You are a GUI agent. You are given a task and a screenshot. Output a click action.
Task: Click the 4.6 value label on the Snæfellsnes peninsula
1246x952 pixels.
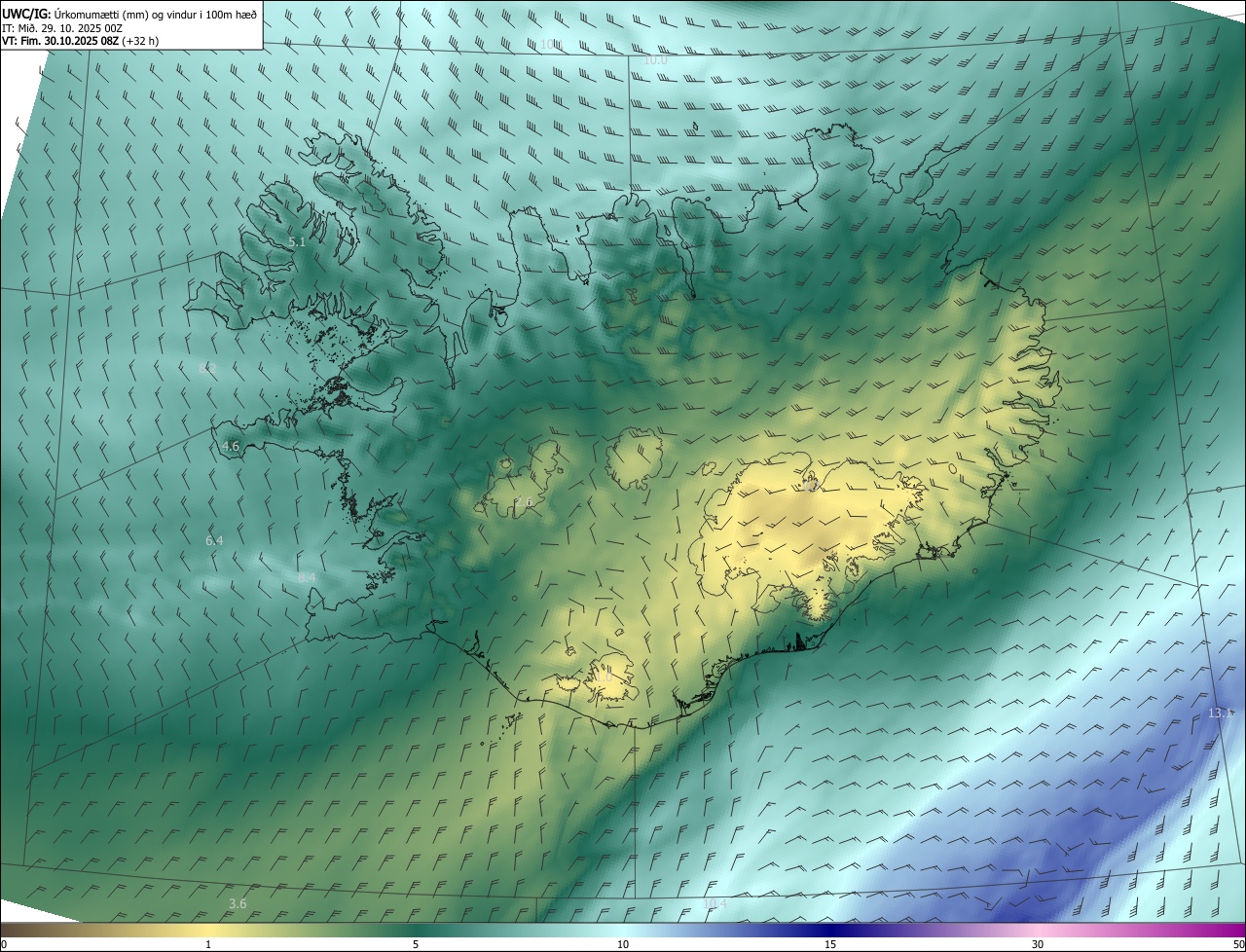click(x=231, y=446)
